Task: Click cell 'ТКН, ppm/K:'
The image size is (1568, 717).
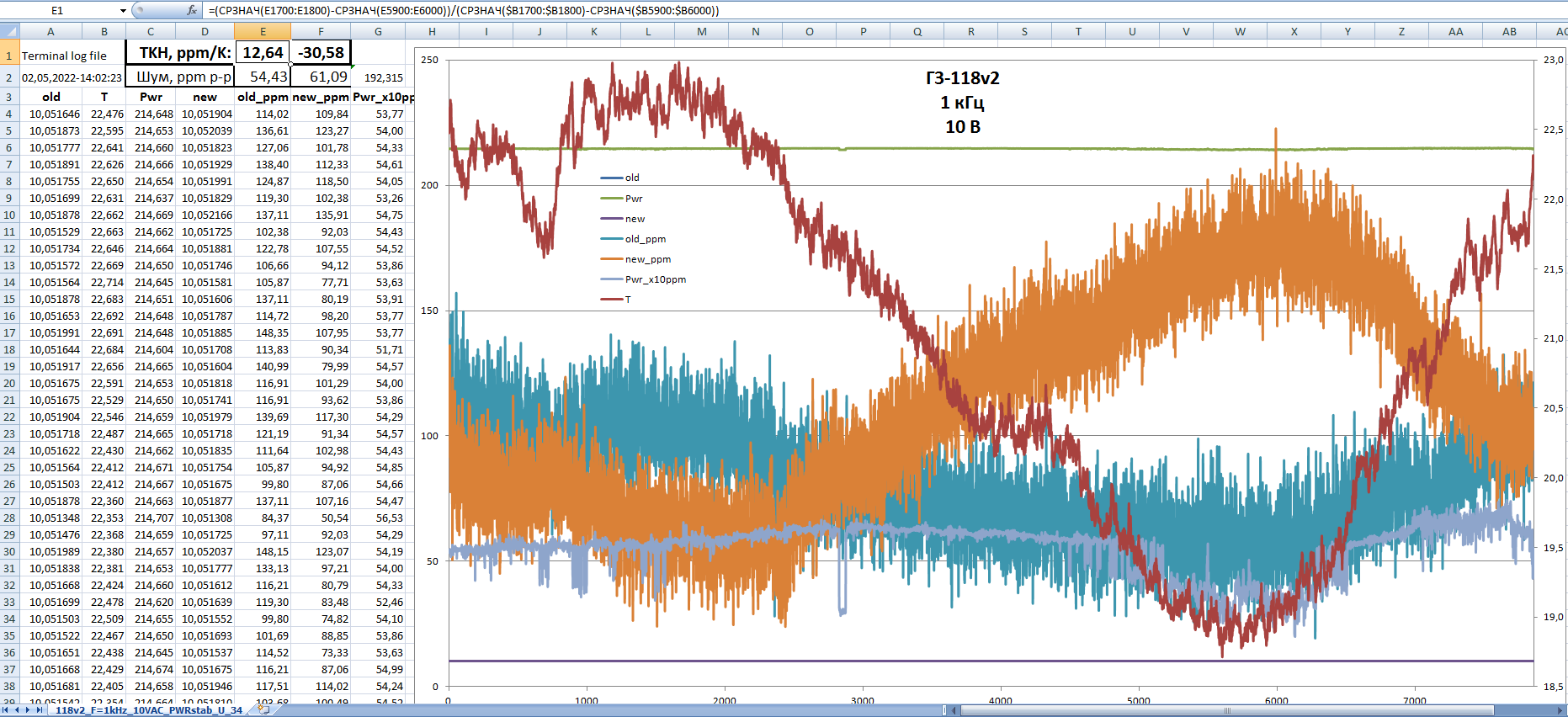Action: click(x=180, y=52)
